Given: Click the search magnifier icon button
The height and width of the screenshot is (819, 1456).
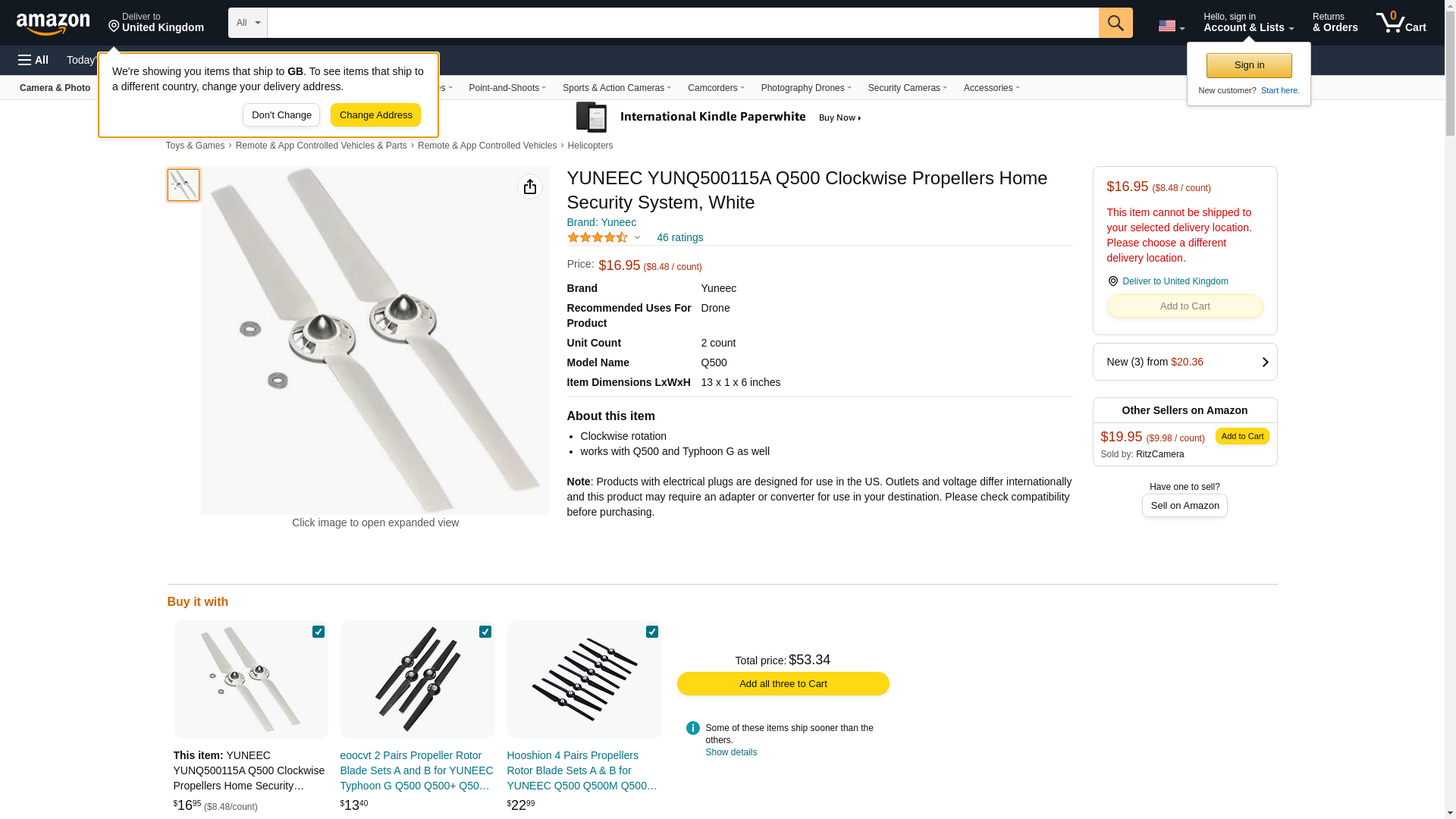Looking at the screenshot, I should pos(1115,23).
